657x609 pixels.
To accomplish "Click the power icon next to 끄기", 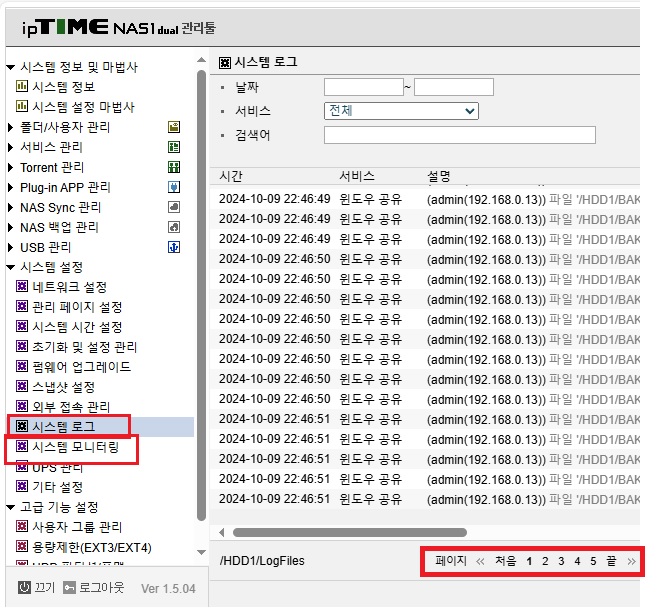I will tap(24, 588).
